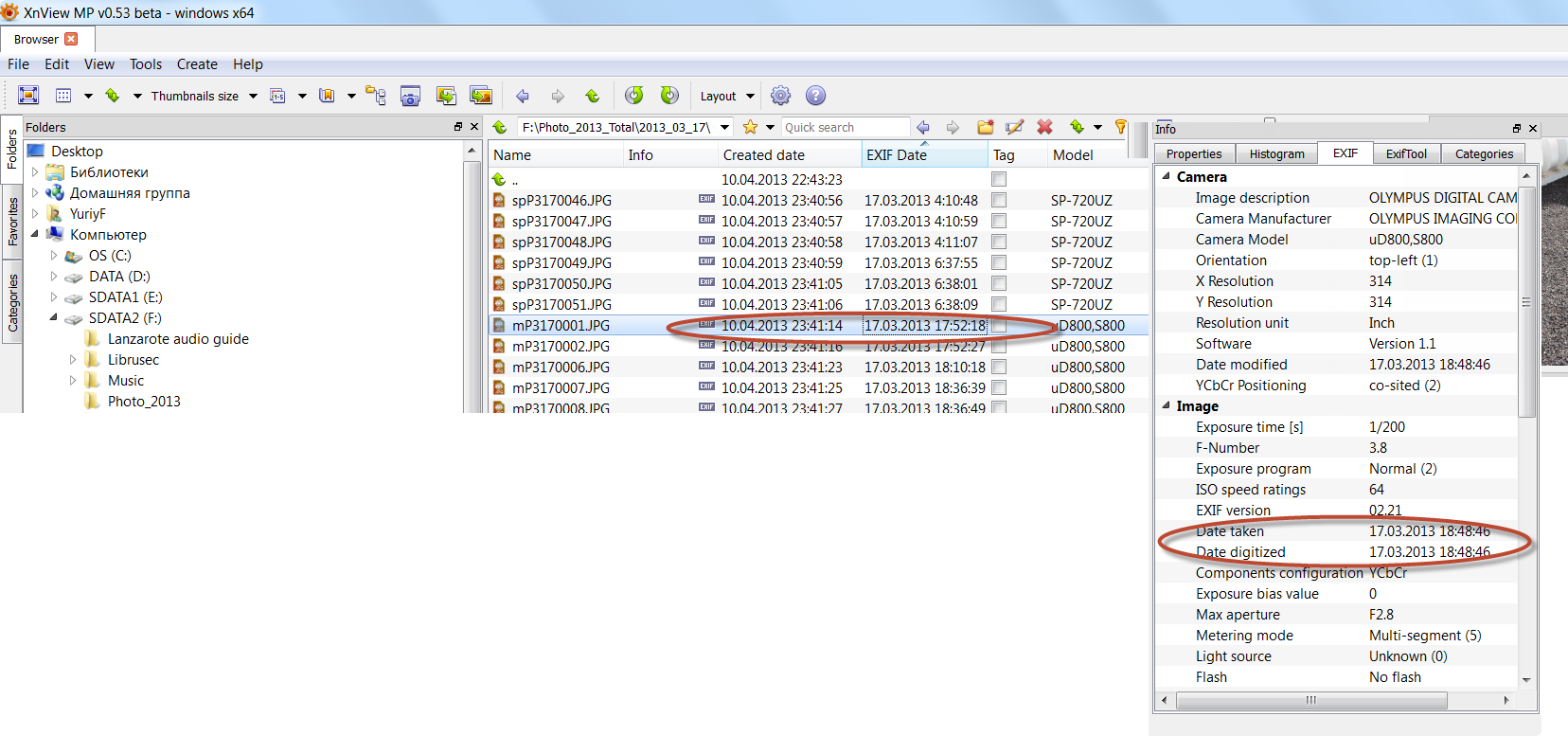
Task: Select the Lanzarote audio guide folder
Action: pos(178,339)
